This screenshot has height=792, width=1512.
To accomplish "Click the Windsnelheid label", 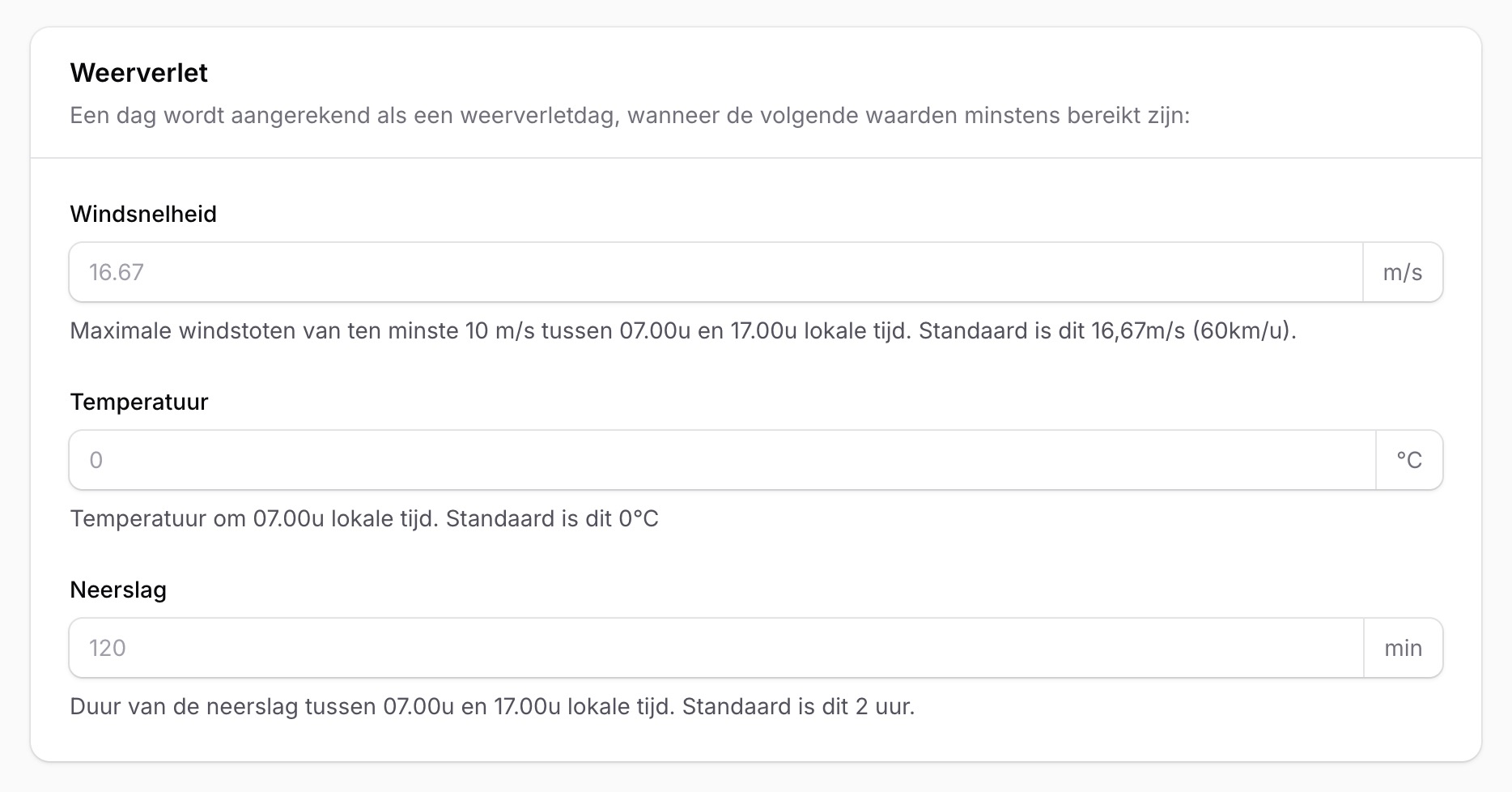I will (143, 214).
